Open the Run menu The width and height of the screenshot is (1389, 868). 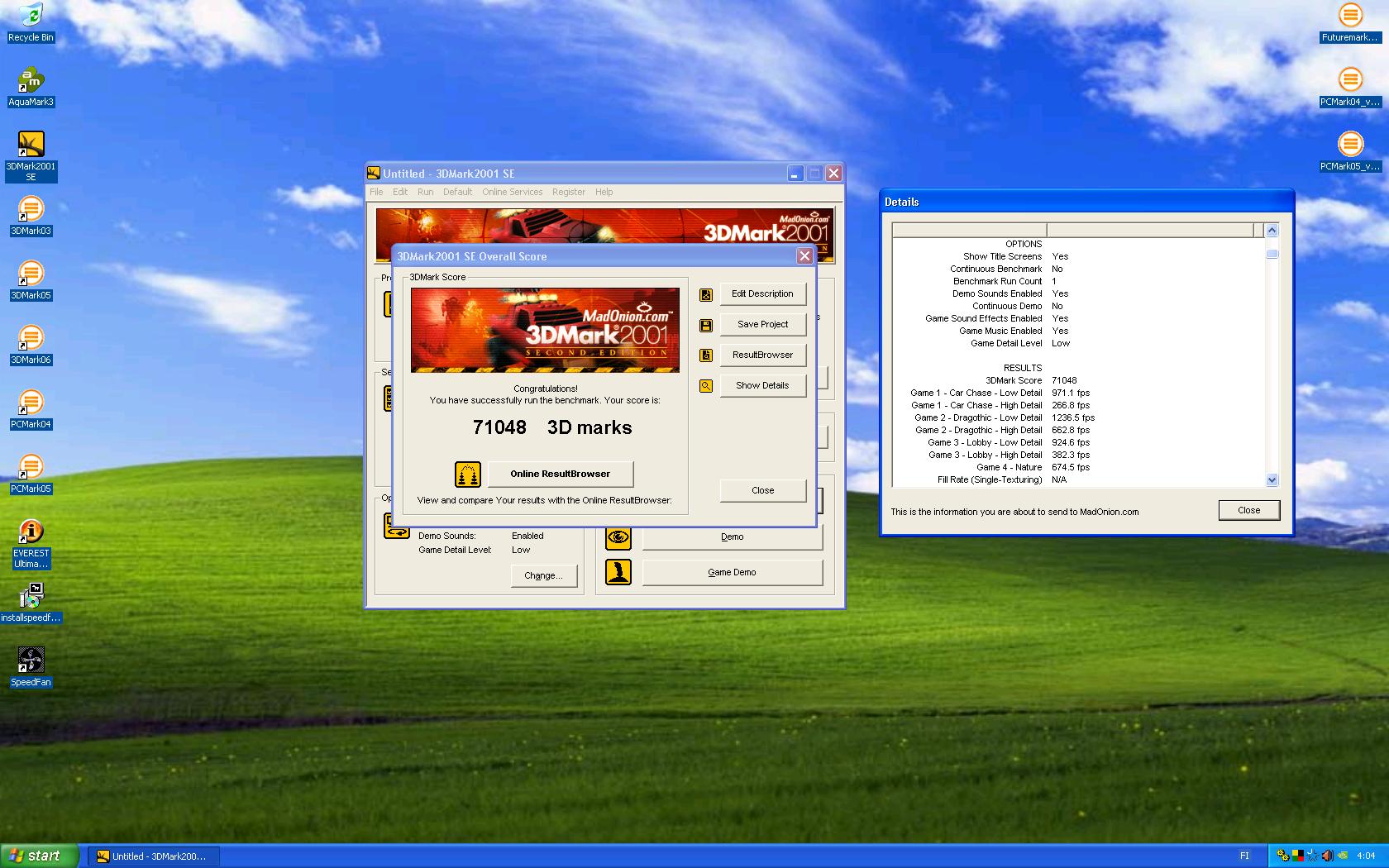[x=425, y=192]
